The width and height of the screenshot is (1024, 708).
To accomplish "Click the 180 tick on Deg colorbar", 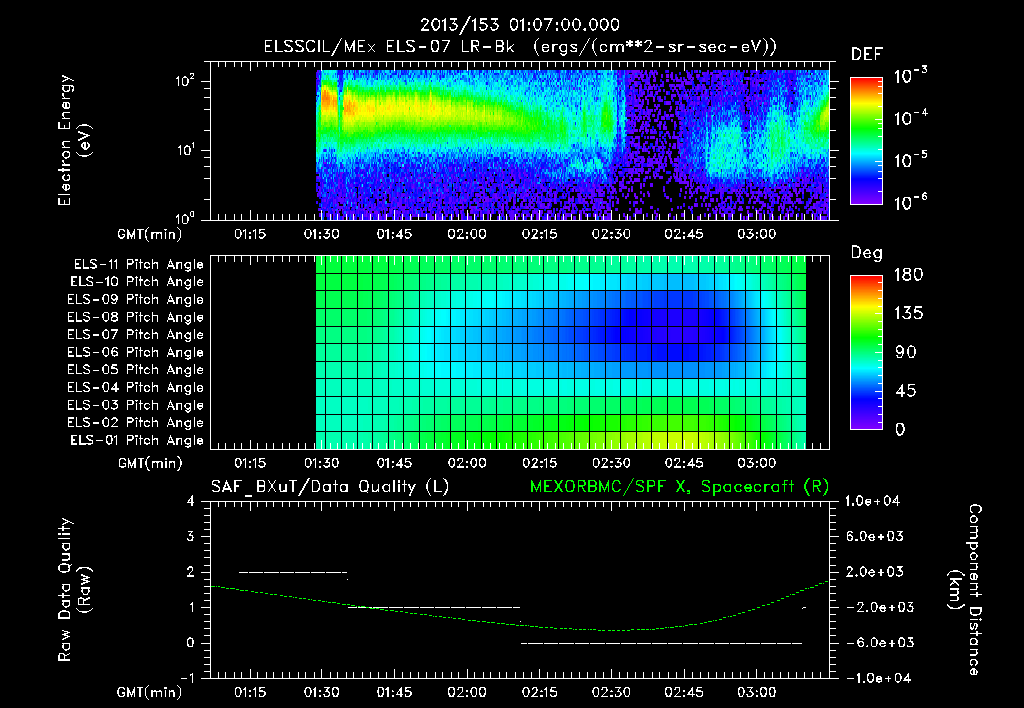I will coord(908,275).
